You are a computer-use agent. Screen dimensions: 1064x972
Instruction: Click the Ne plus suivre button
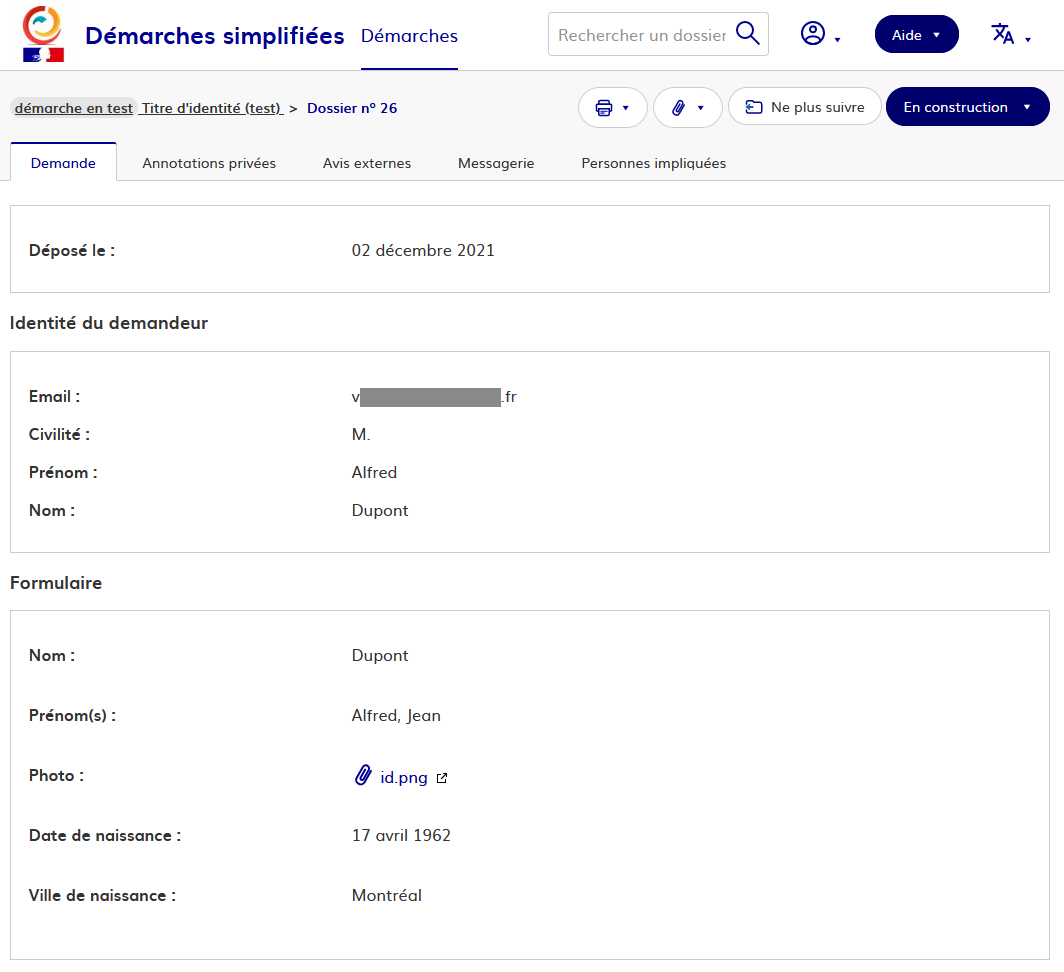(x=804, y=107)
